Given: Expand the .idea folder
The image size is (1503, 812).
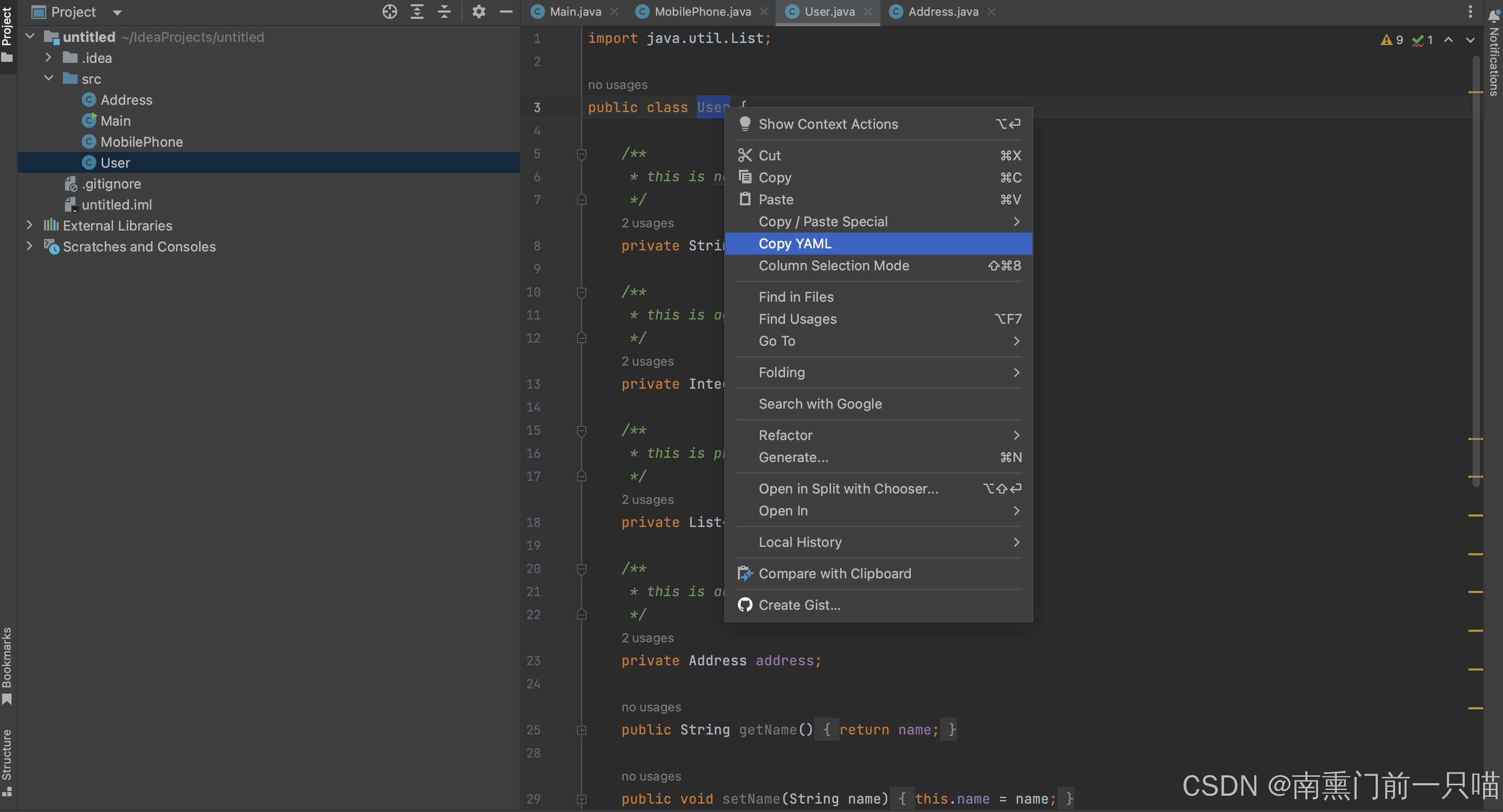Looking at the screenshot, I should (x=48, y=58).
